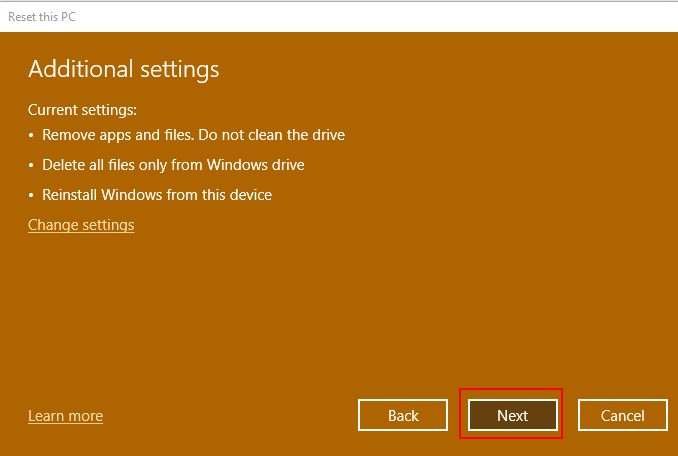678x456 pixels.
Task: View more information about resetting
Action: (x=65, y=415)
